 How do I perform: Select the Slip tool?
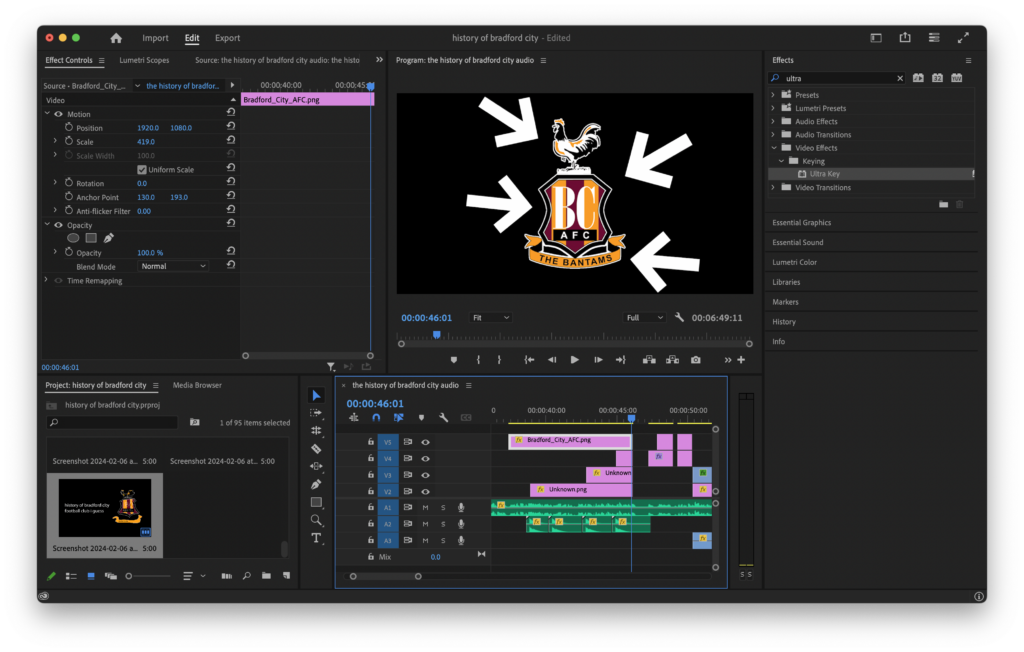pyautogui.click(x=316, y=466)
